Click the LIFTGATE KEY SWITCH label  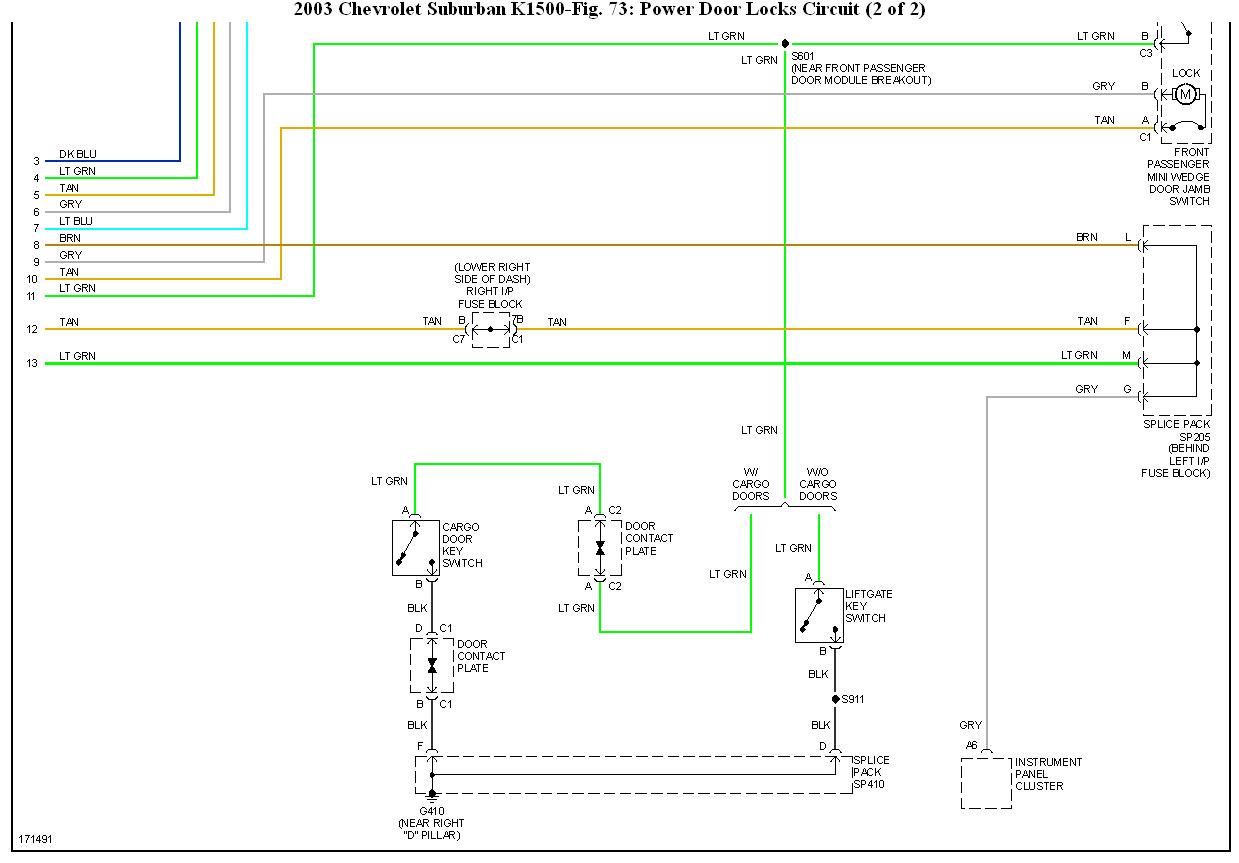click(869, 606)
